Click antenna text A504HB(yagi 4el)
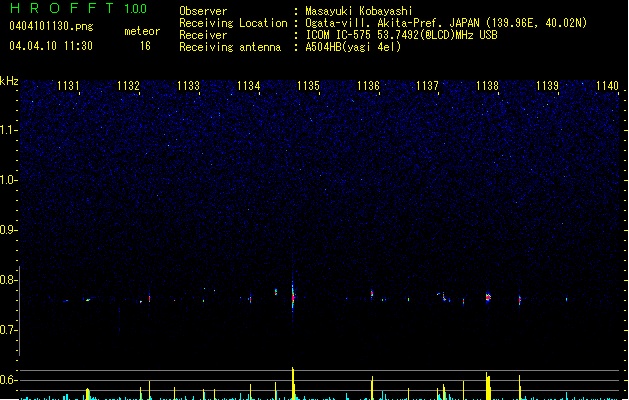 pyautogui.click(x=353, y=47)
